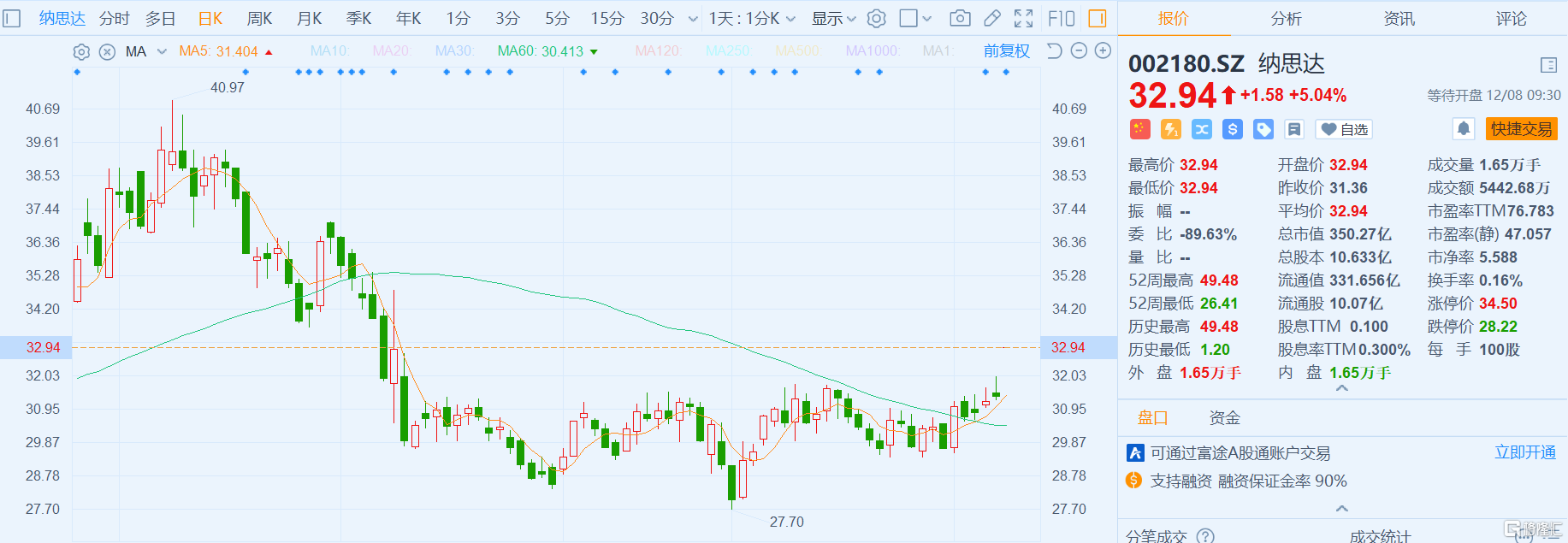Open the F10 company info view
Image resolution: width=1568 pixels, height=543 pixels.
point(1062,18)
